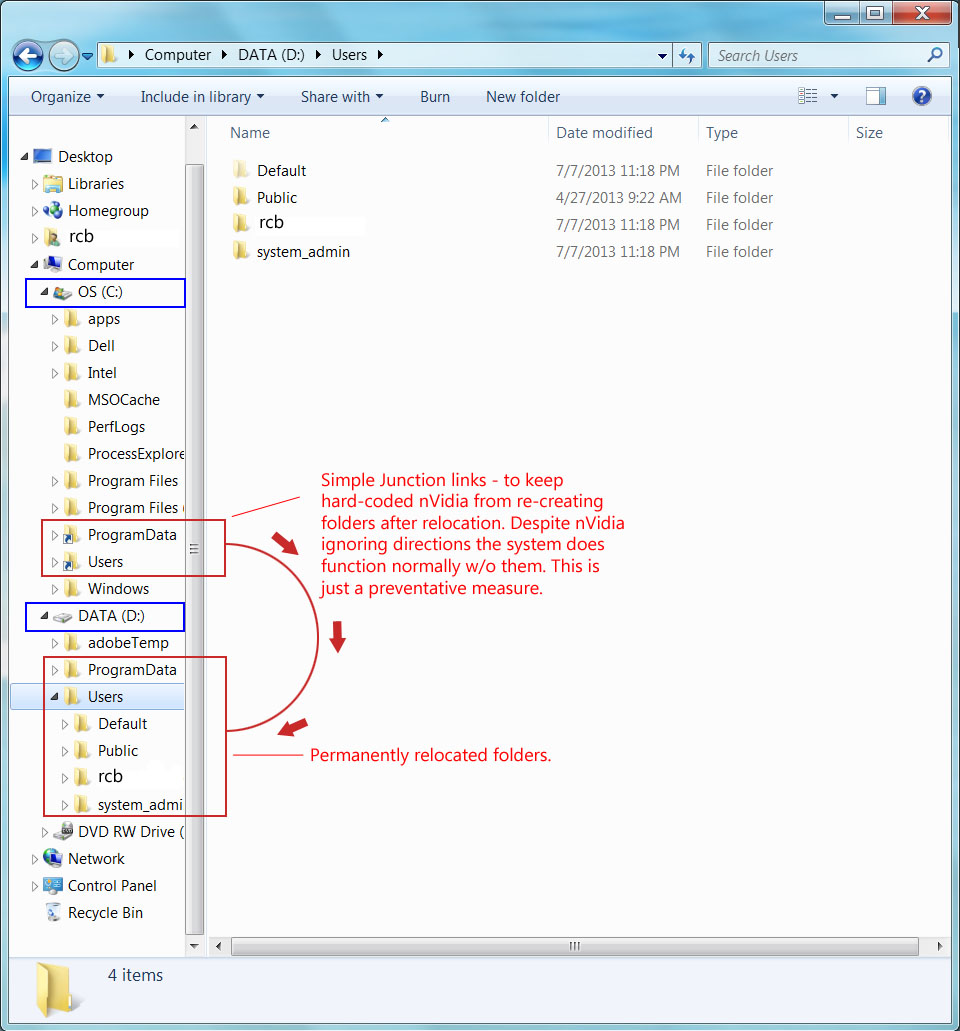Open the More view options dropdown arrow
The width and height of the screenshot is (960, 1031).
pos(834,96)
